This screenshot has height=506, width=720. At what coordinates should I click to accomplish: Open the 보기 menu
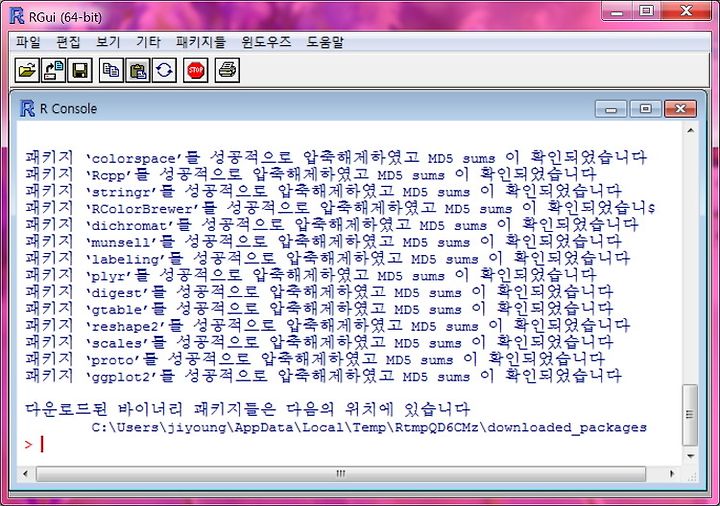[x=108, y=42]
